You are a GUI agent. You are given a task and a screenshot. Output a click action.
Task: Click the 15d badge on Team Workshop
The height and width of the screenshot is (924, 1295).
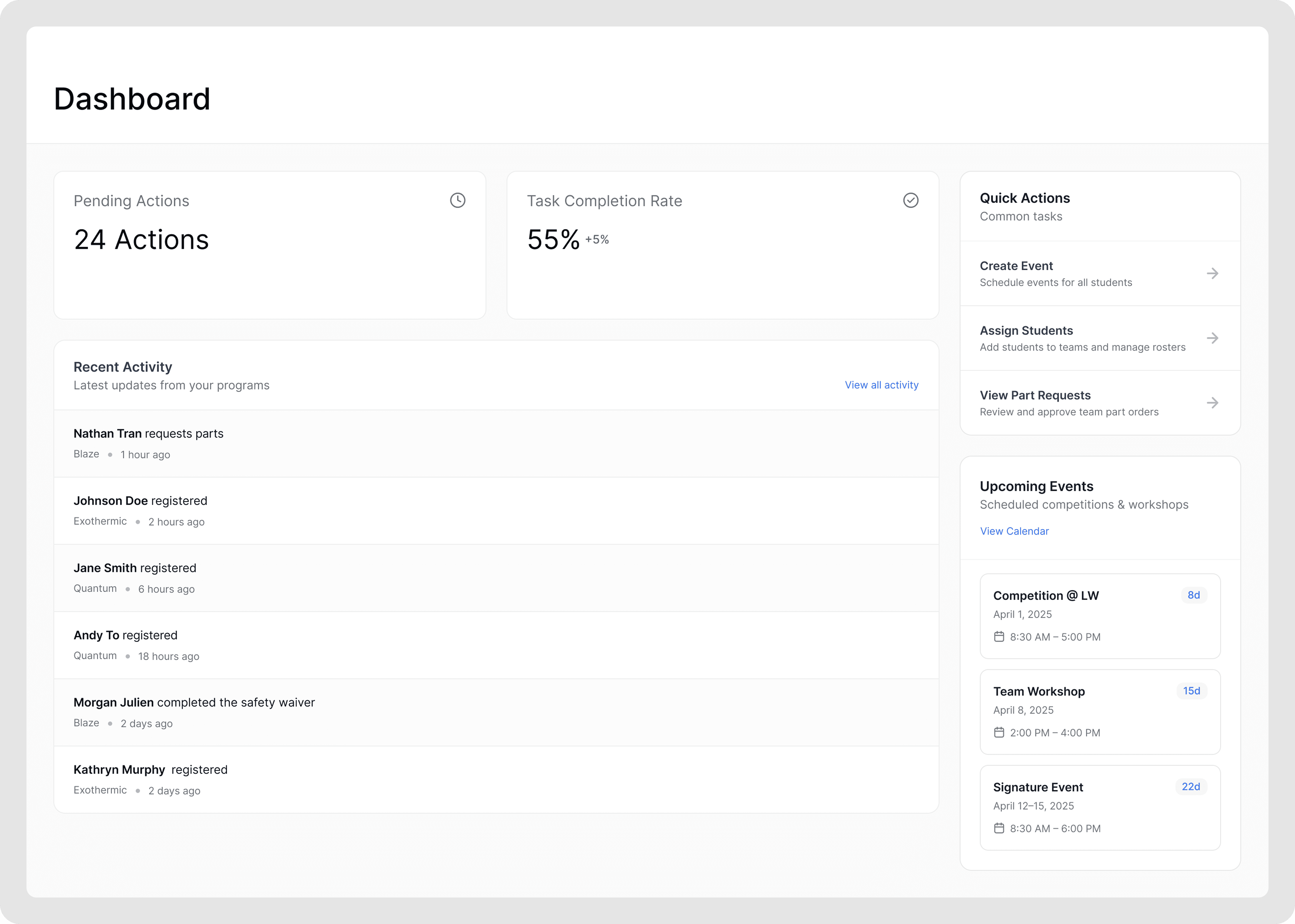pyautogui.click(x=1191, y=691)
